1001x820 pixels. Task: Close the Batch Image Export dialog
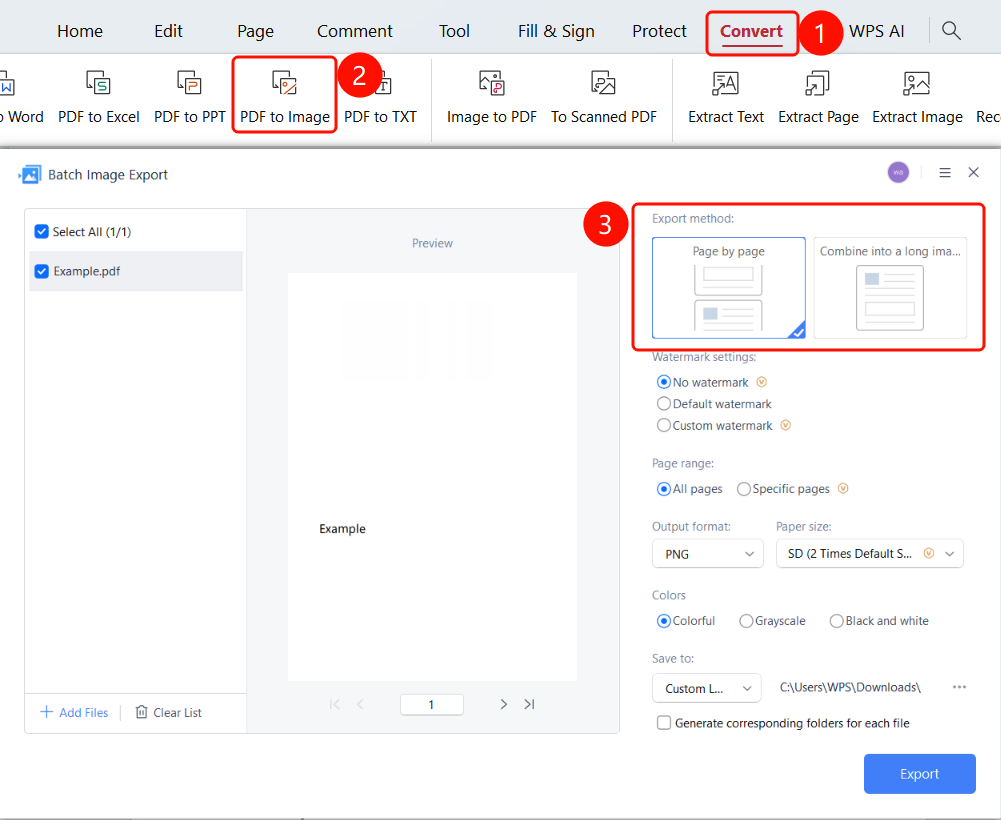974,172
